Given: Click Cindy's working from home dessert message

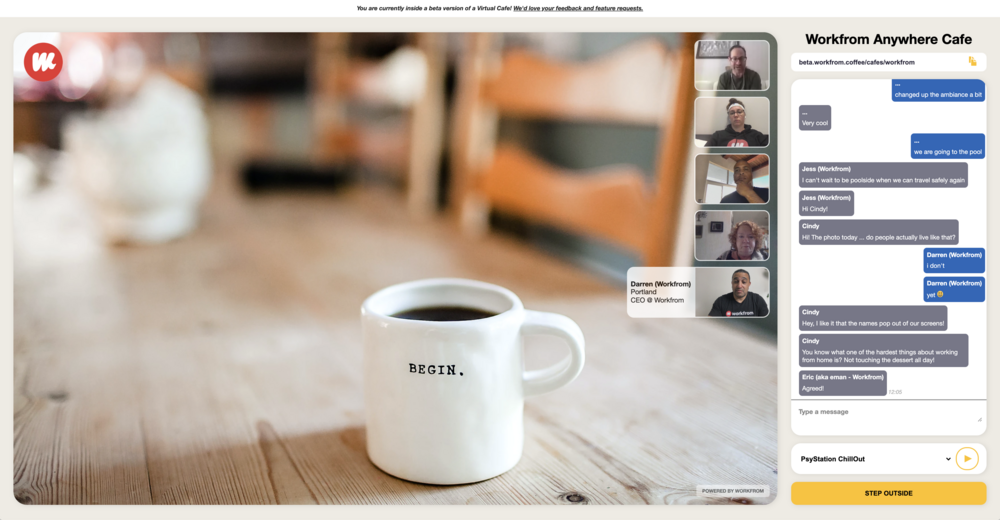Looking at the screenshot, I should click(x=883, y=350).
